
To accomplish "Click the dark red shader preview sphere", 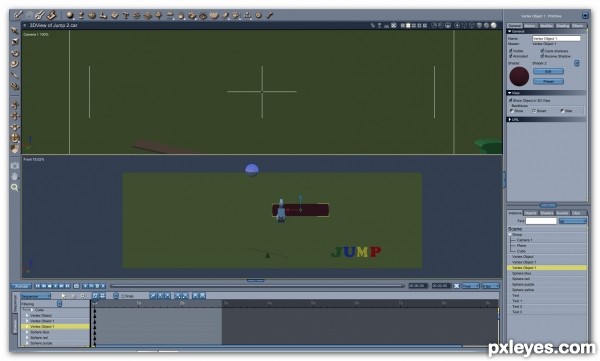I will tap(519, 76).
